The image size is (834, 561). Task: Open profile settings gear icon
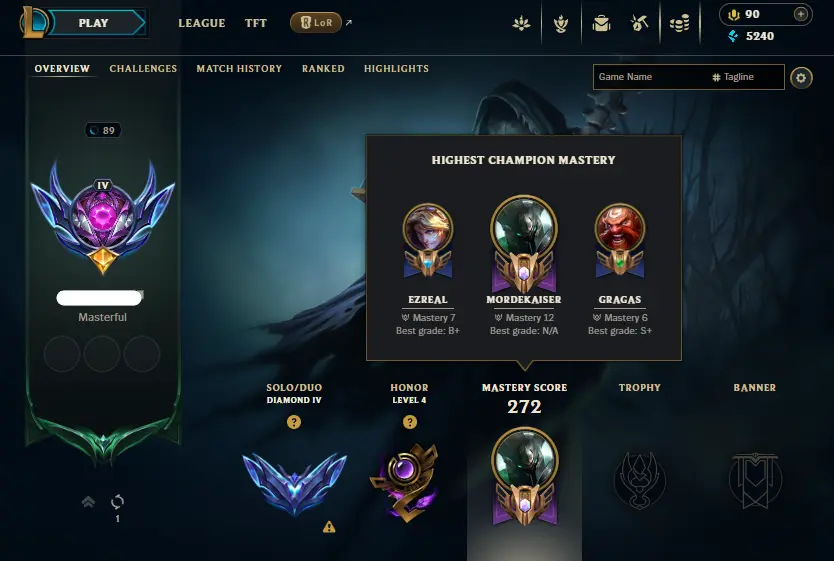801,78
